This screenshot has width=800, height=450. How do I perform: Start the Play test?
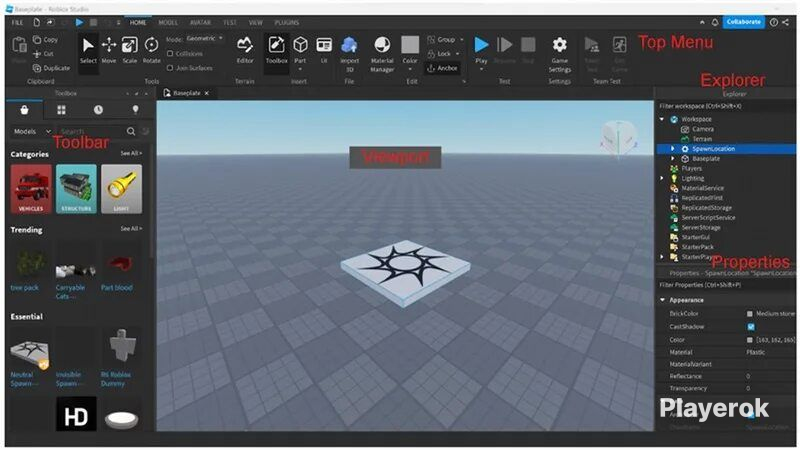[481, 46]
